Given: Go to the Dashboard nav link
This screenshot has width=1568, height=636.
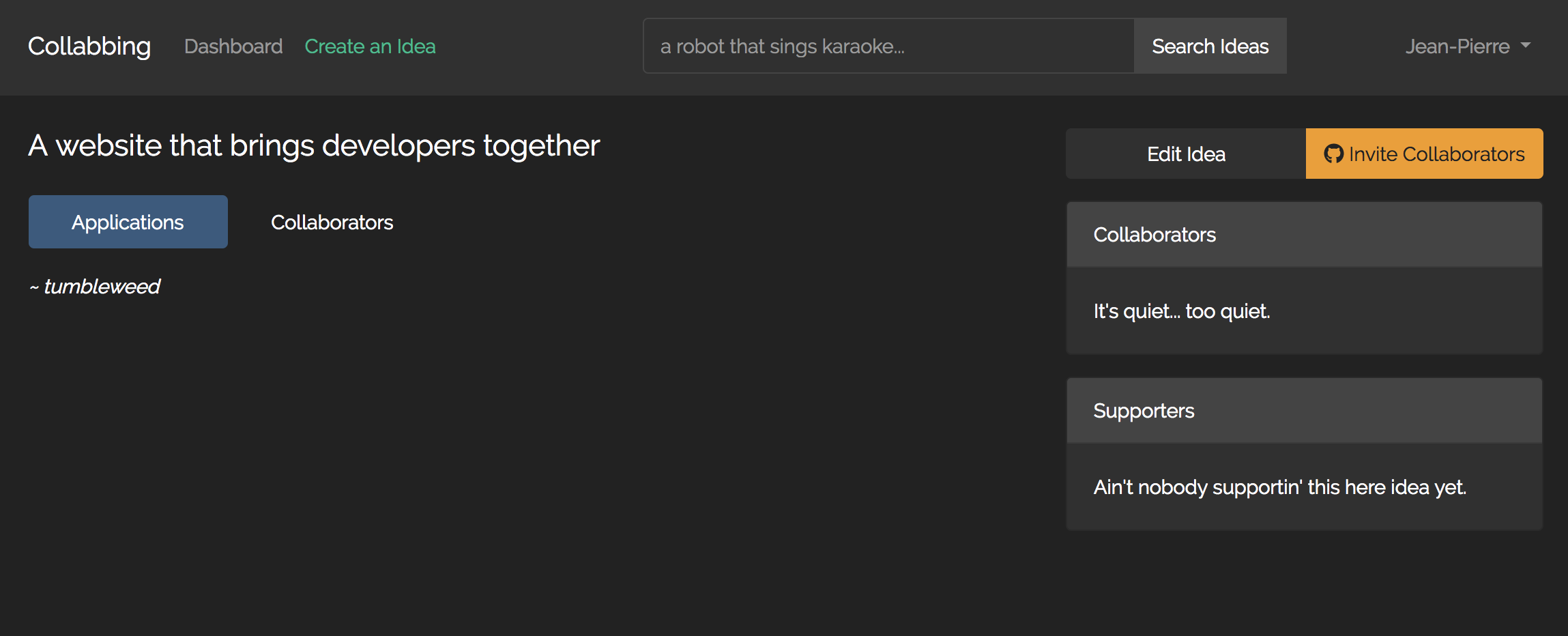Looking at the screenshot, I should coord(233,46).
